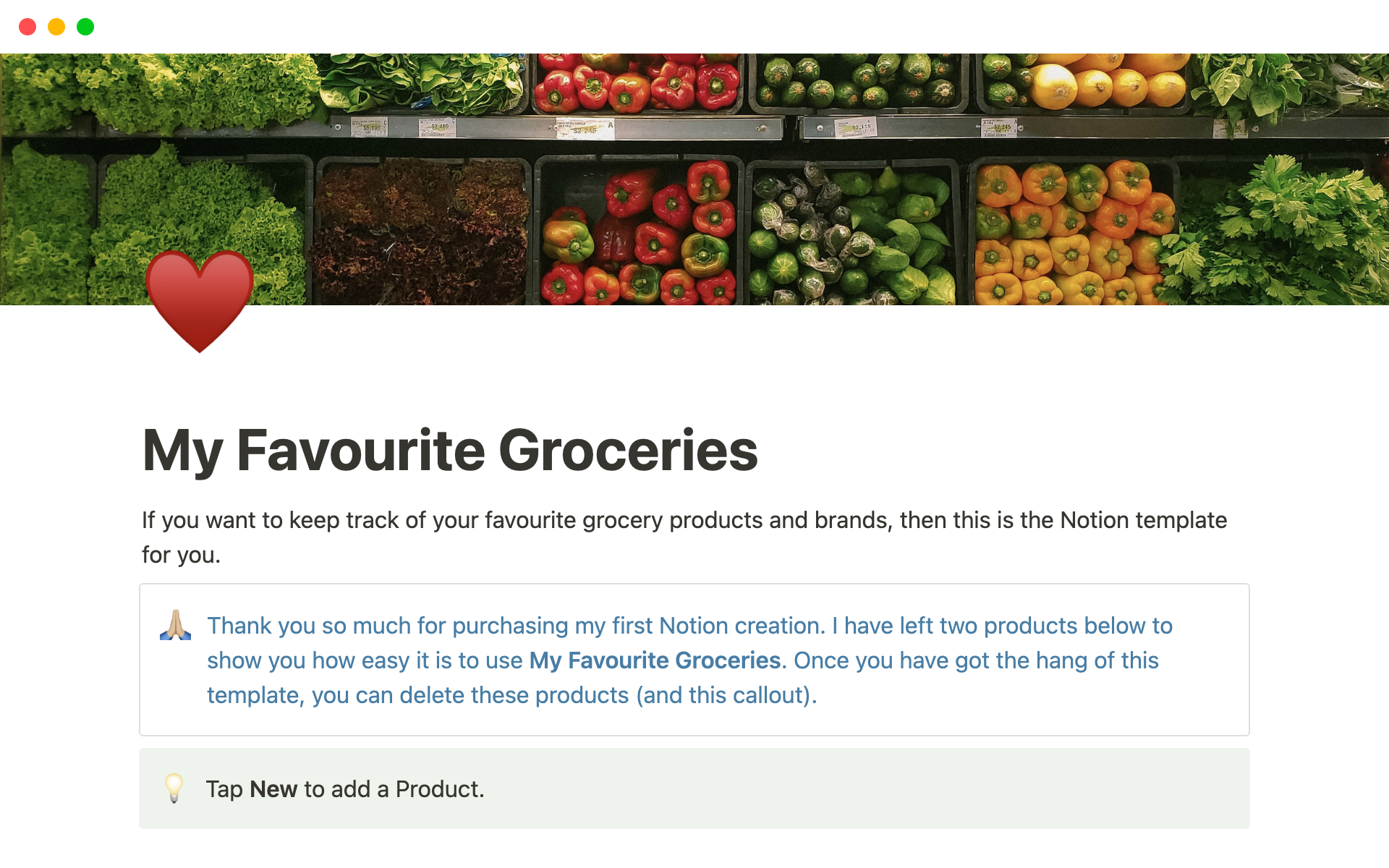Screen dimensions: 1389x868
Task: Click the leafy parsley, cover's lower-right
Action: (x=1288, y=231)
